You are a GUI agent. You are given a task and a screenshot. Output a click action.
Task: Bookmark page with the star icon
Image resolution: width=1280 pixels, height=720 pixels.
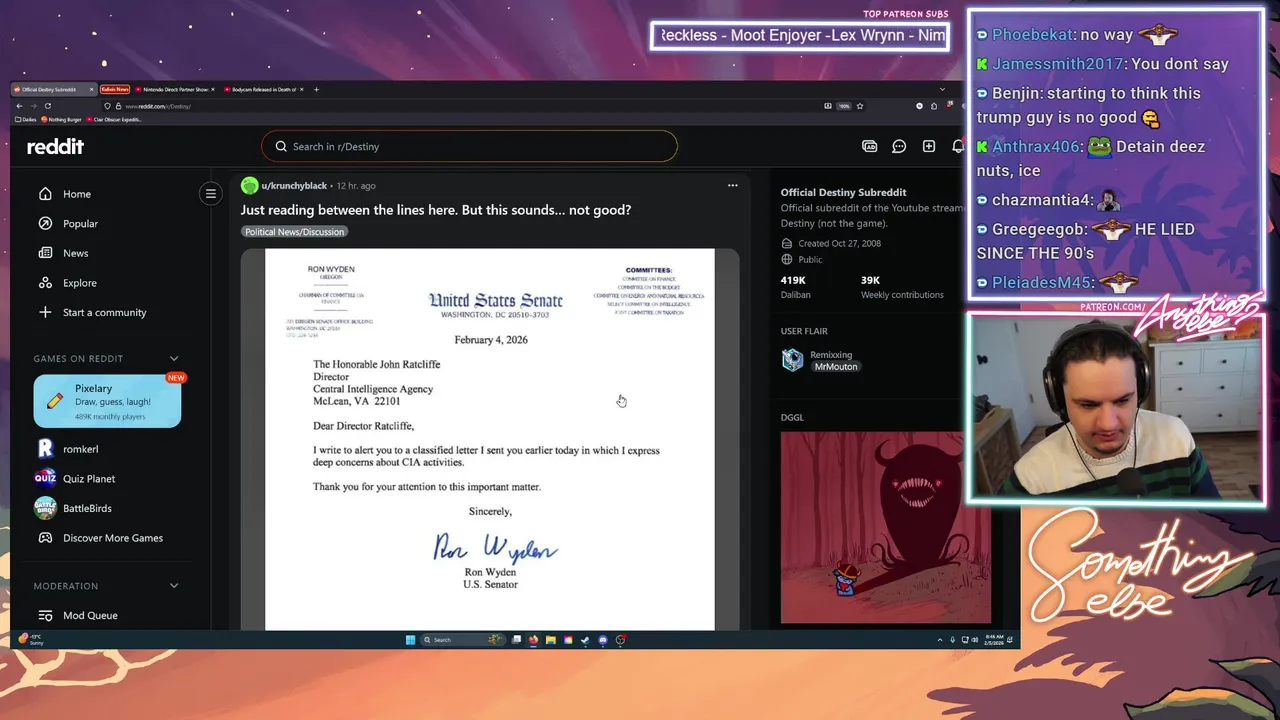point(860,106)
